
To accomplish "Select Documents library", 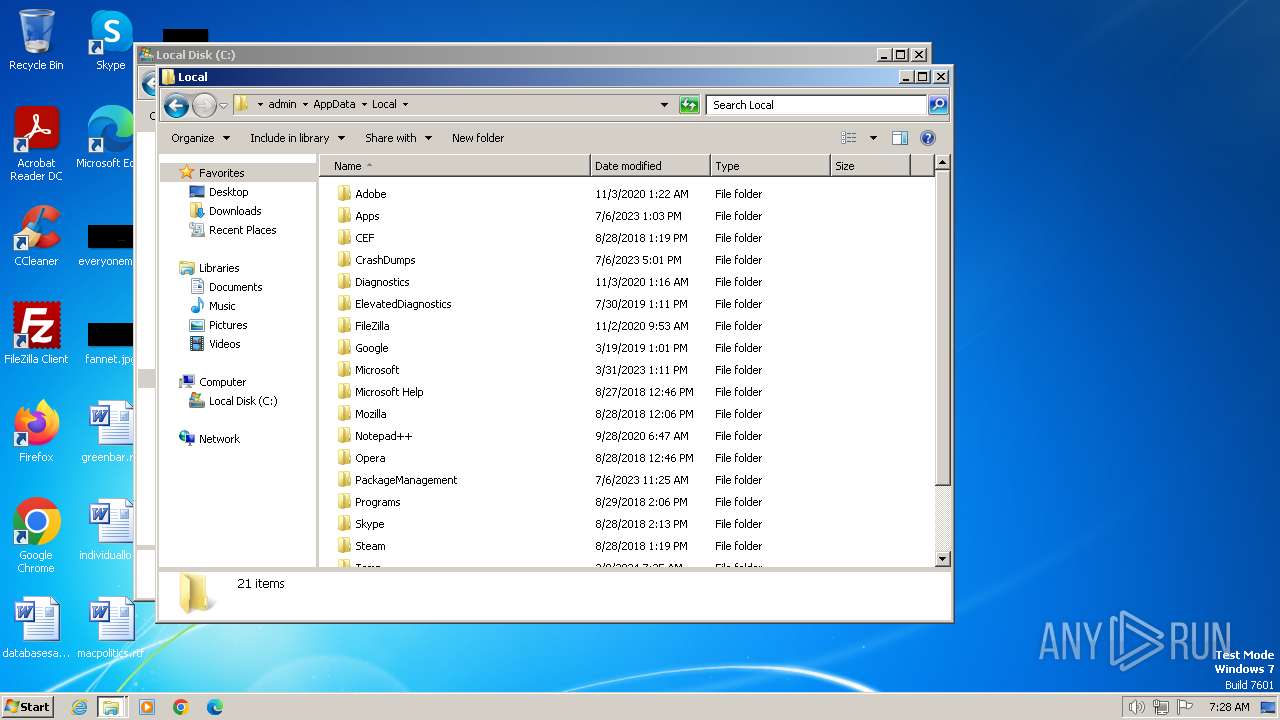I will 235,287.
